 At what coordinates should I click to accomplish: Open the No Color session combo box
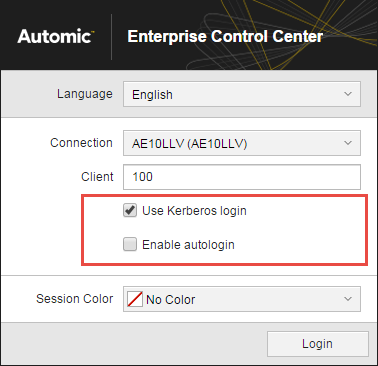point(242,299)
